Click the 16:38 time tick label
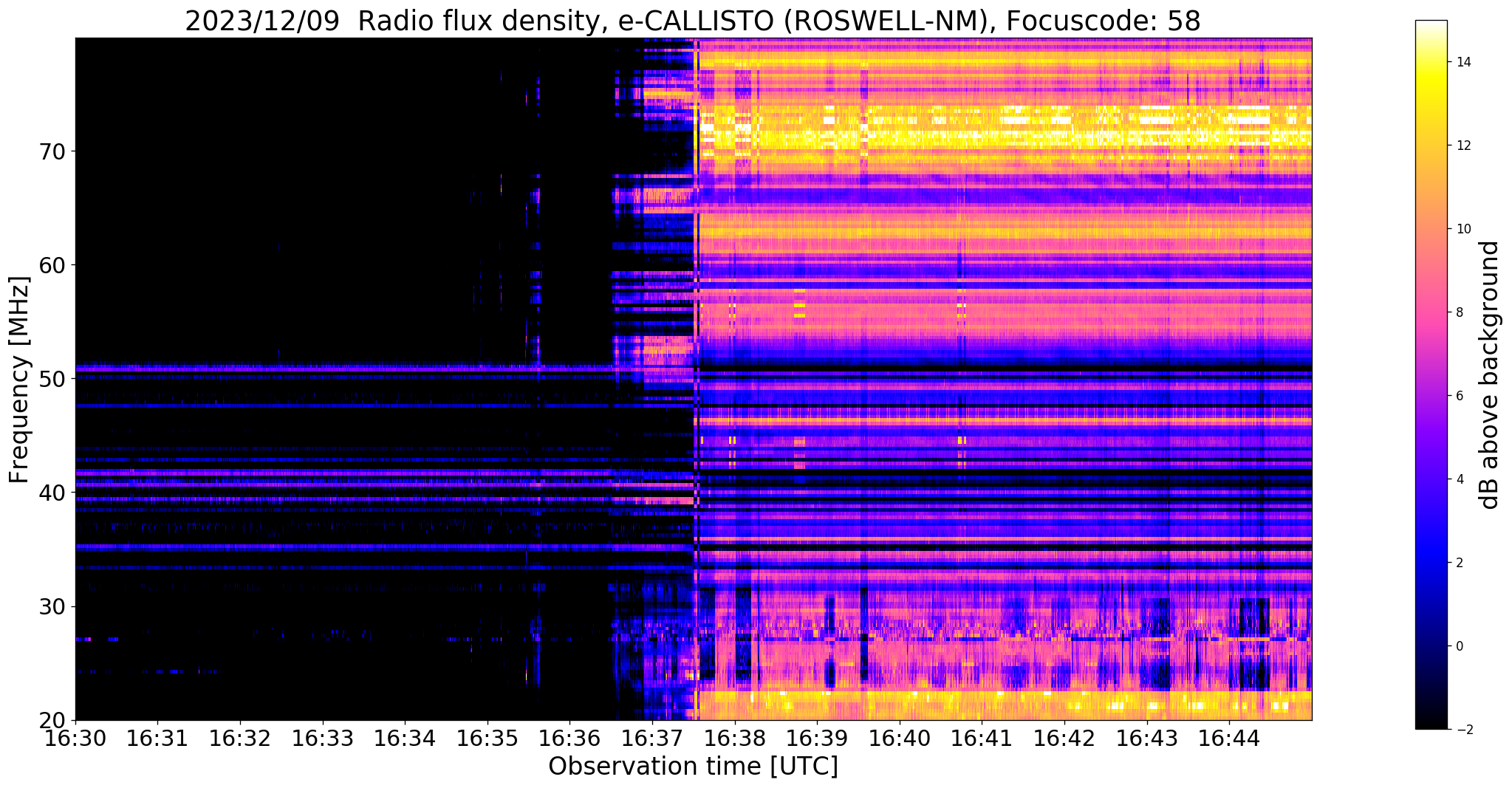Image resolution: width=1512 pixels, height=788 pixels. pyautogui.click(x=735, y=737)
